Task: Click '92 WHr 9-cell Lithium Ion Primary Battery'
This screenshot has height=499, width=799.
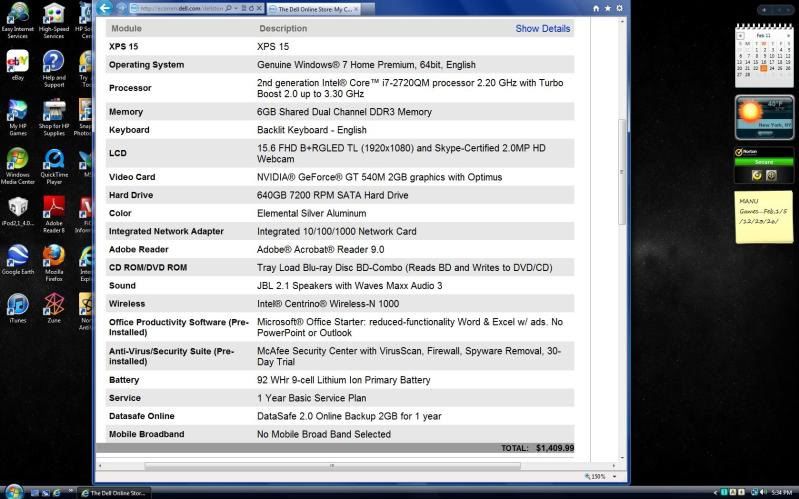Action: pos(343,380)
